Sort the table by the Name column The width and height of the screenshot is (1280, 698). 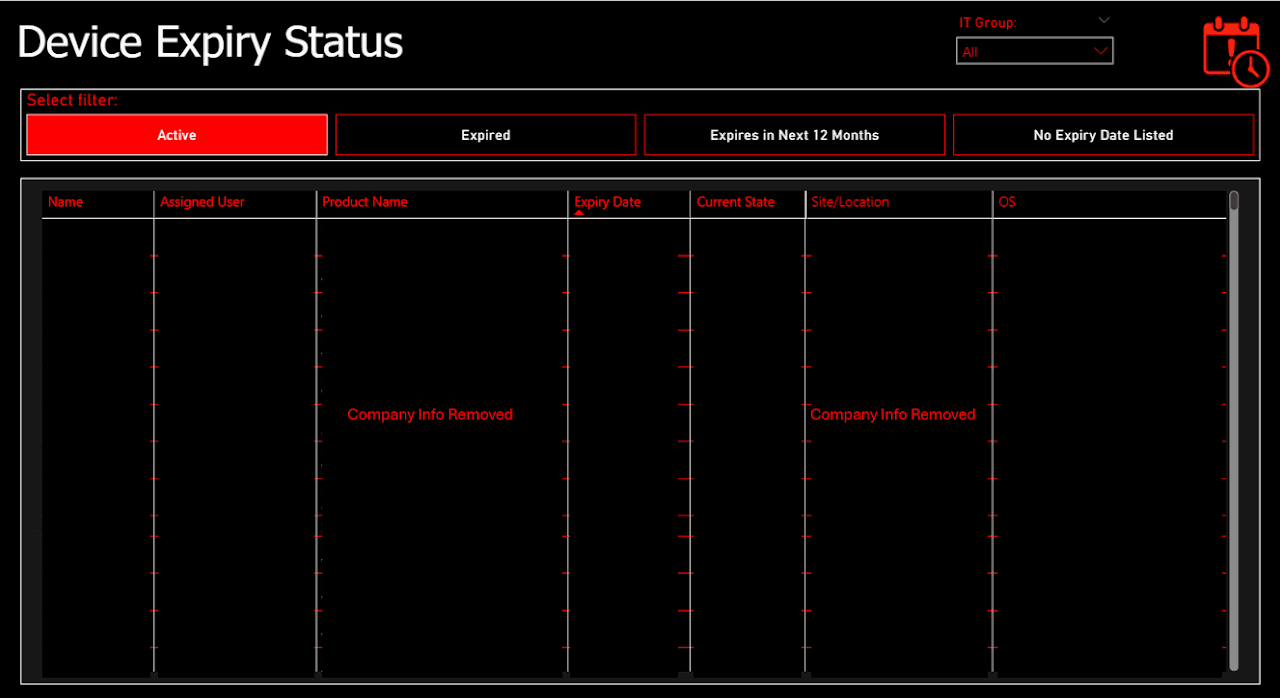(x=65, y=201)
